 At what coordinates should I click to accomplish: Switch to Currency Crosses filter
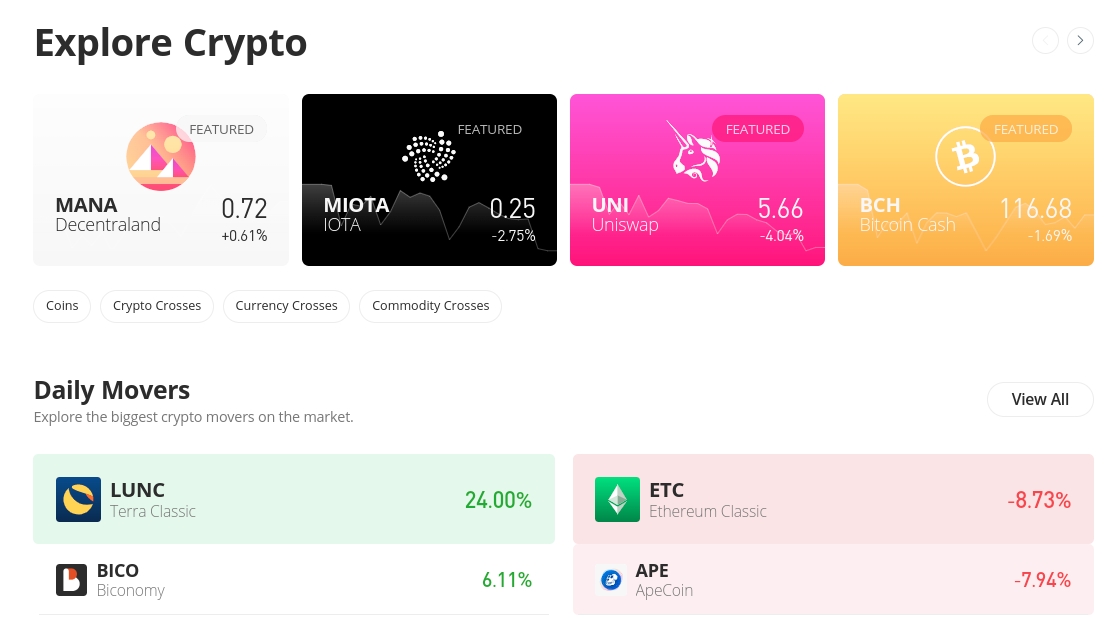[x=286, y=306]
